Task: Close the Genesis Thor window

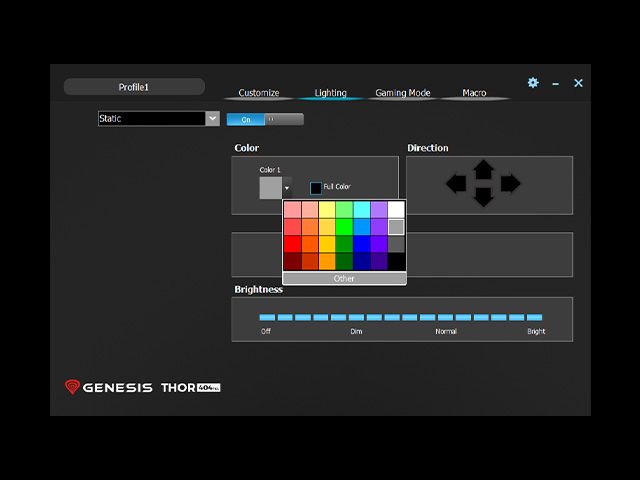Action: (578, 83)
